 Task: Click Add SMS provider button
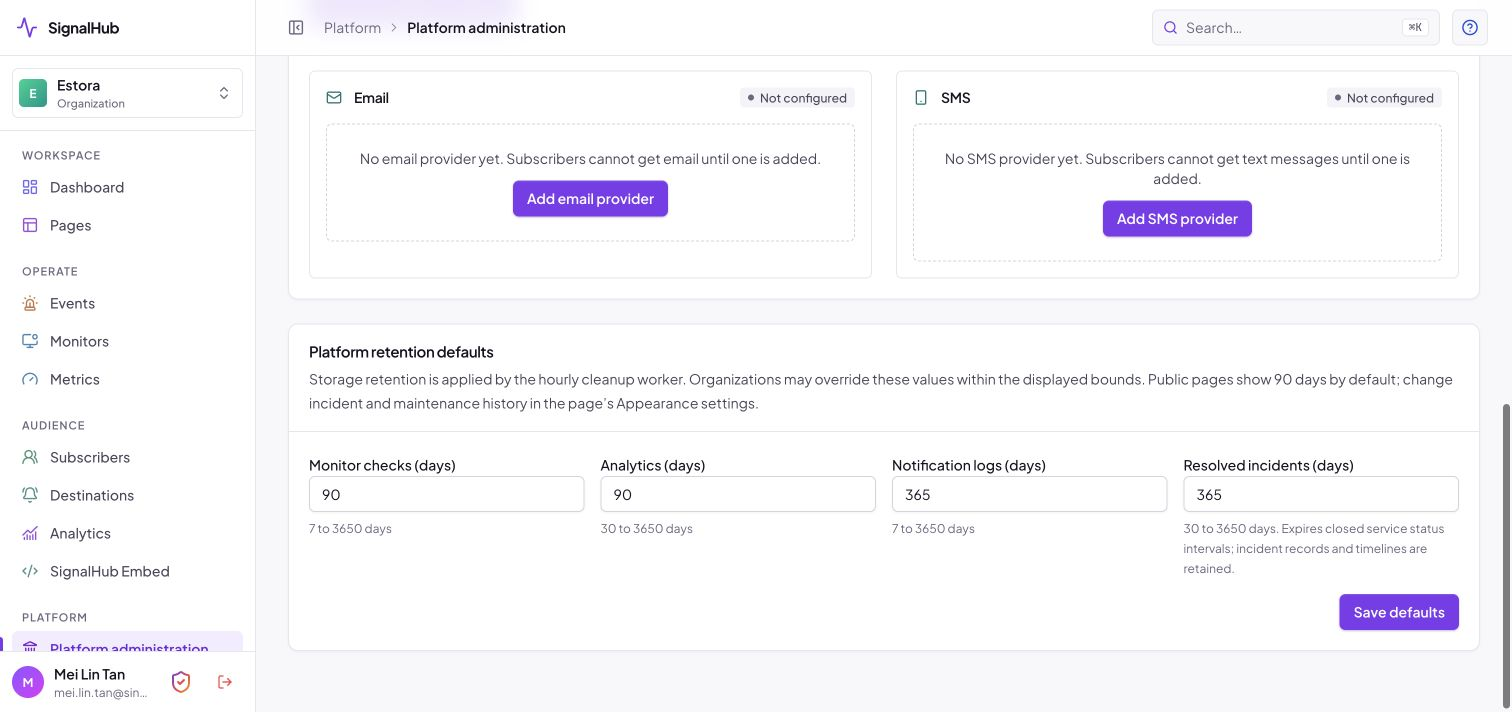click(1177, 219)
